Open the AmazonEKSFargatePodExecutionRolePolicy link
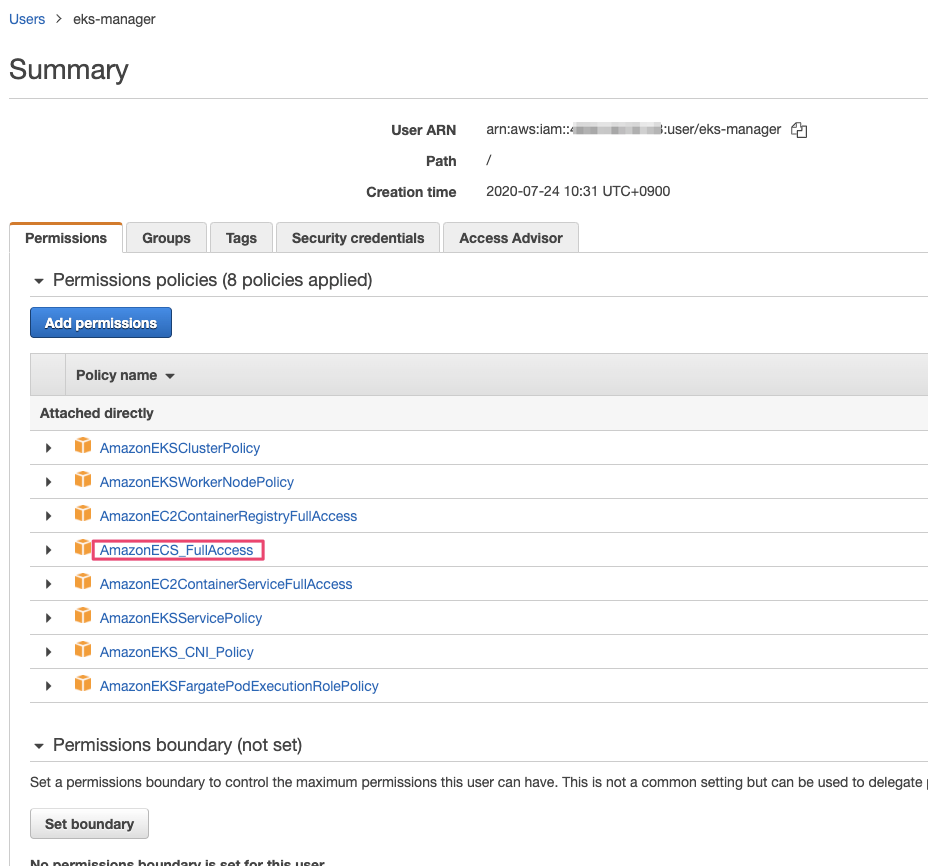The height and width of the screenshot is (866, 928). click(x=239, y=686)
